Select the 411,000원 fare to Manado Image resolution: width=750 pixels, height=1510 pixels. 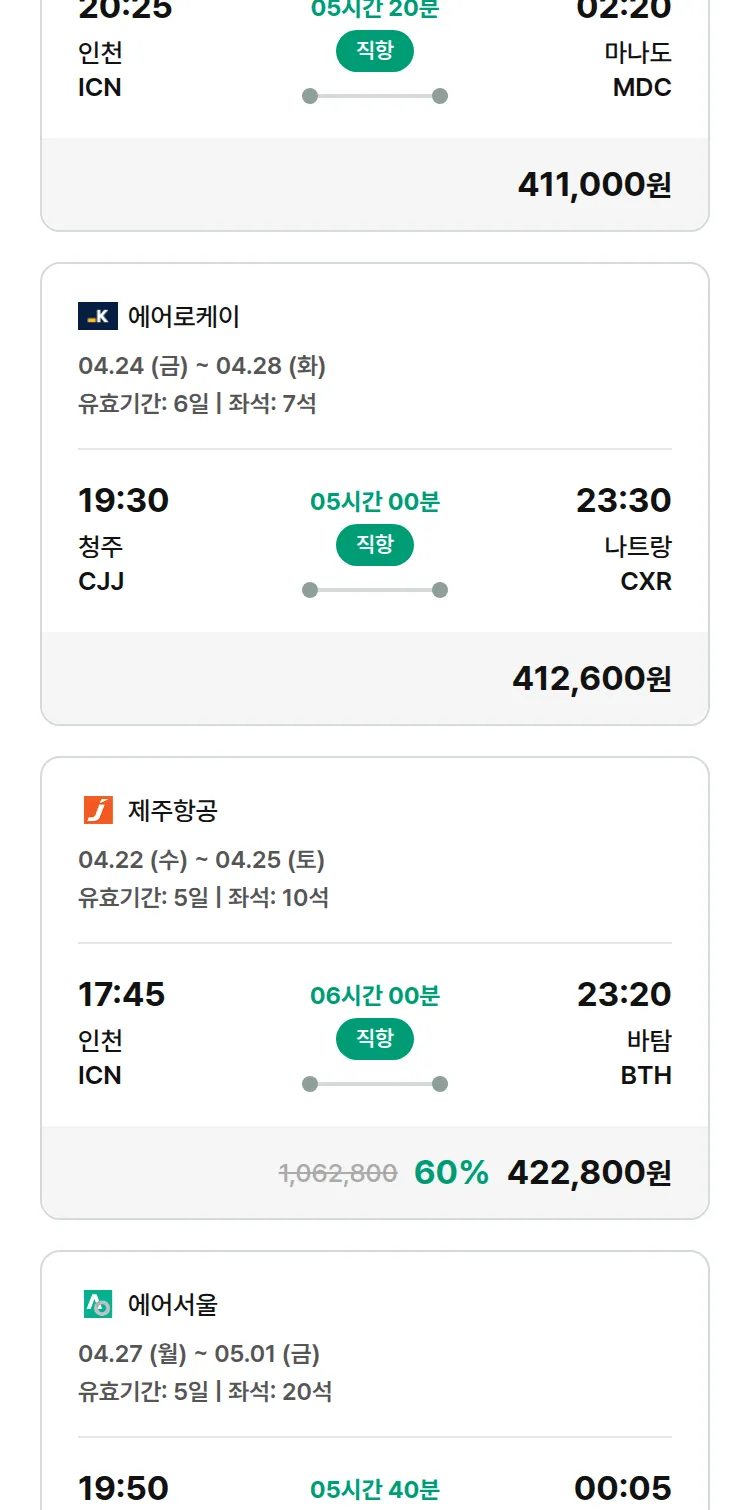coord(594,185)
